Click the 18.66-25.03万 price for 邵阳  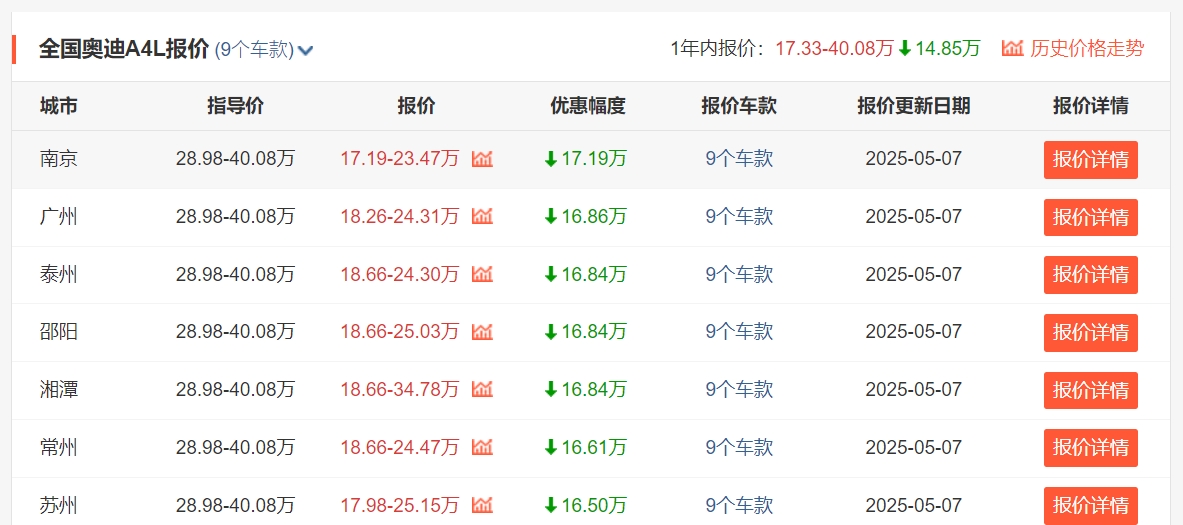click(x=400, y=332)
